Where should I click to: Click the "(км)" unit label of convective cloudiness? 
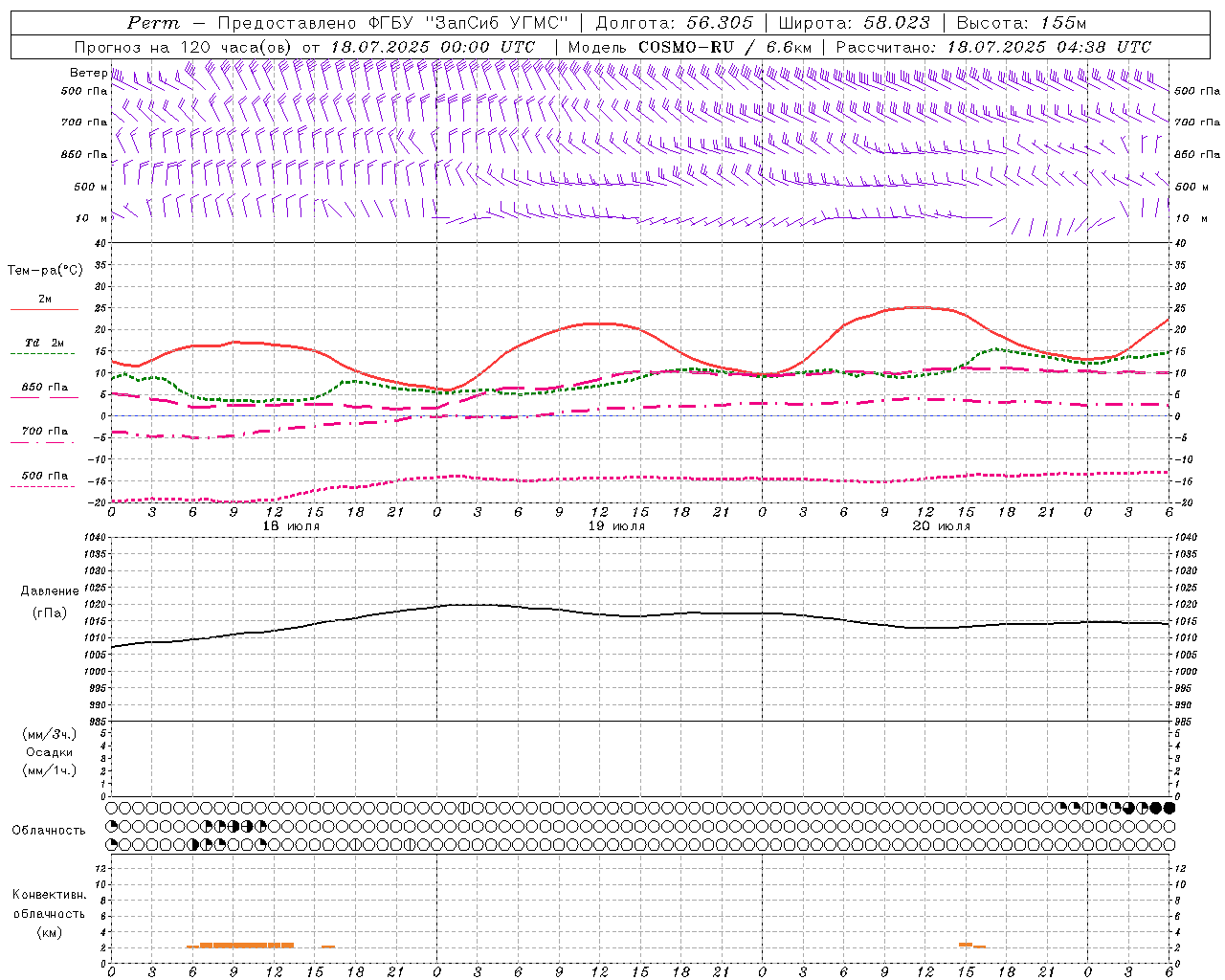click(50, 932)
